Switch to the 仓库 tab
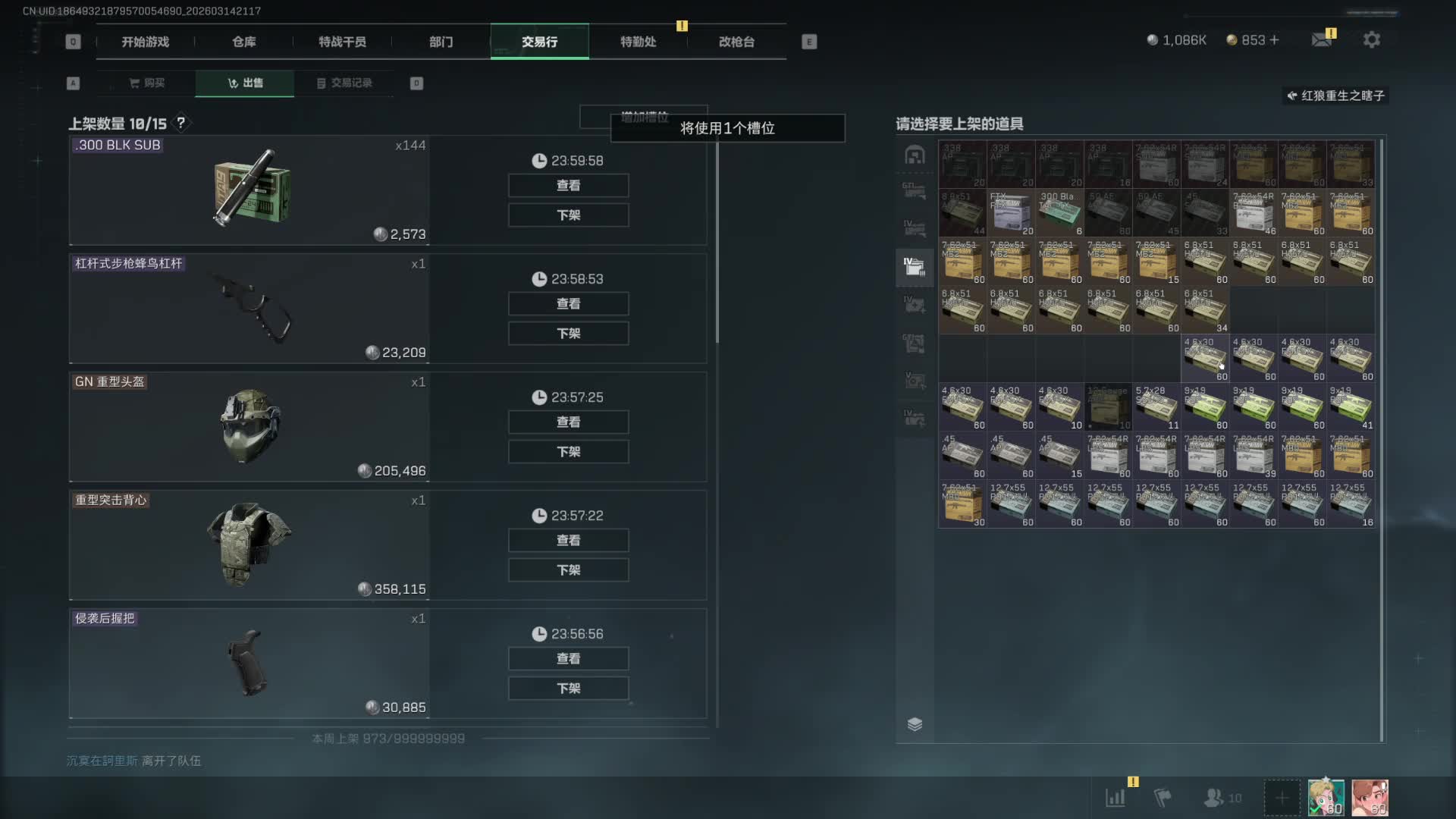1456x819 pixels. pos(243,42)
